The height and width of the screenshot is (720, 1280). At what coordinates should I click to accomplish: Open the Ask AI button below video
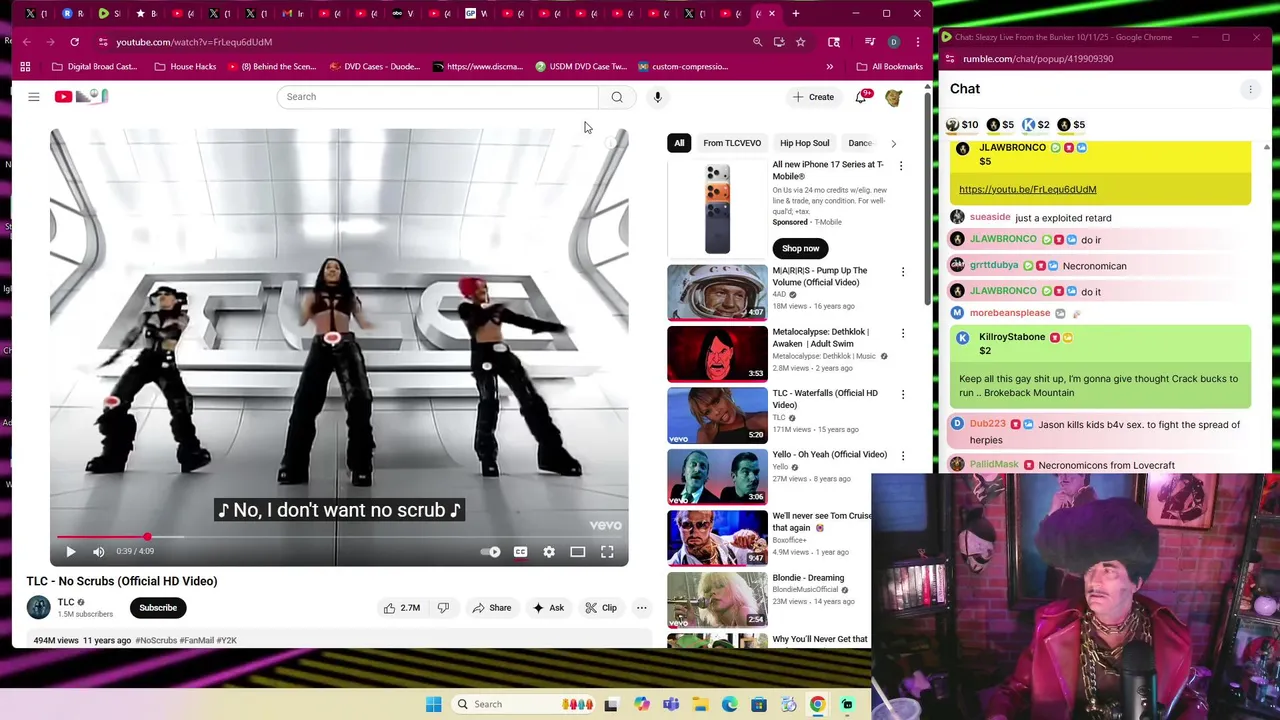click(548, 608)
